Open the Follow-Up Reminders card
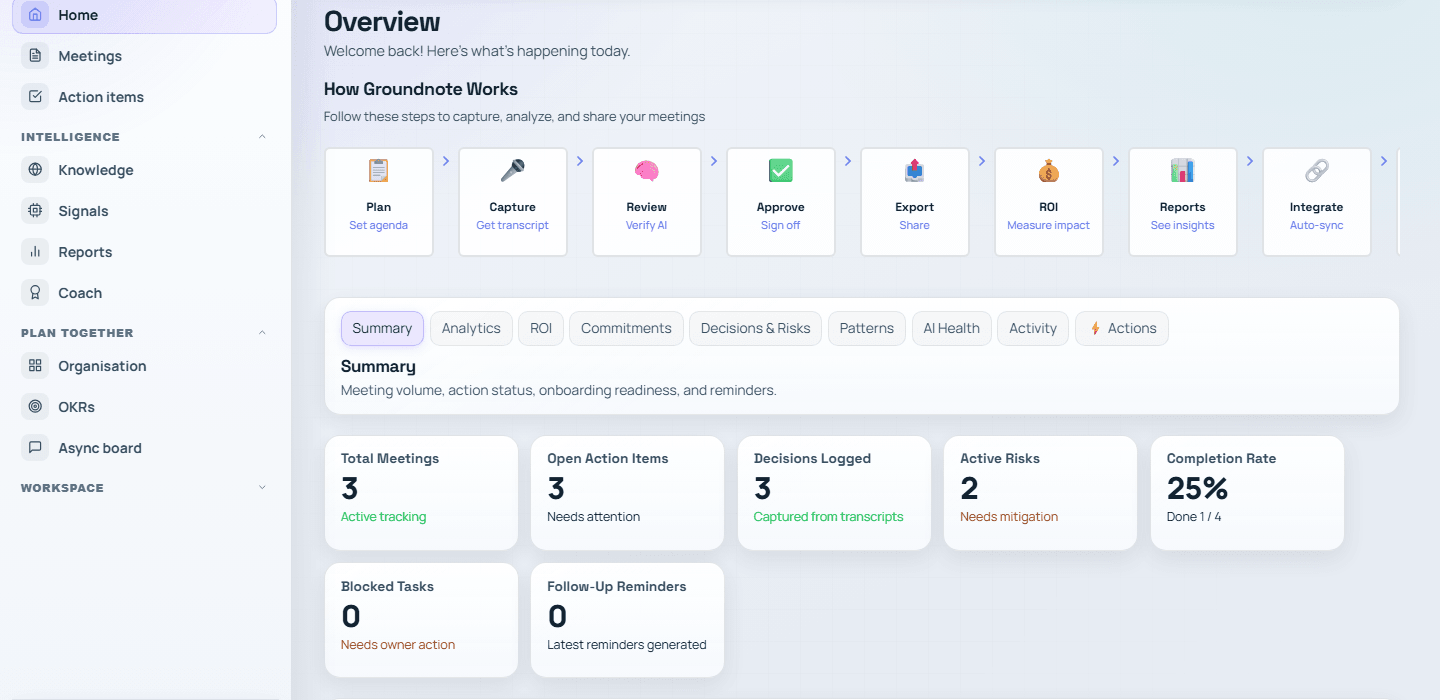1440x700 pixels. point(627,620)
